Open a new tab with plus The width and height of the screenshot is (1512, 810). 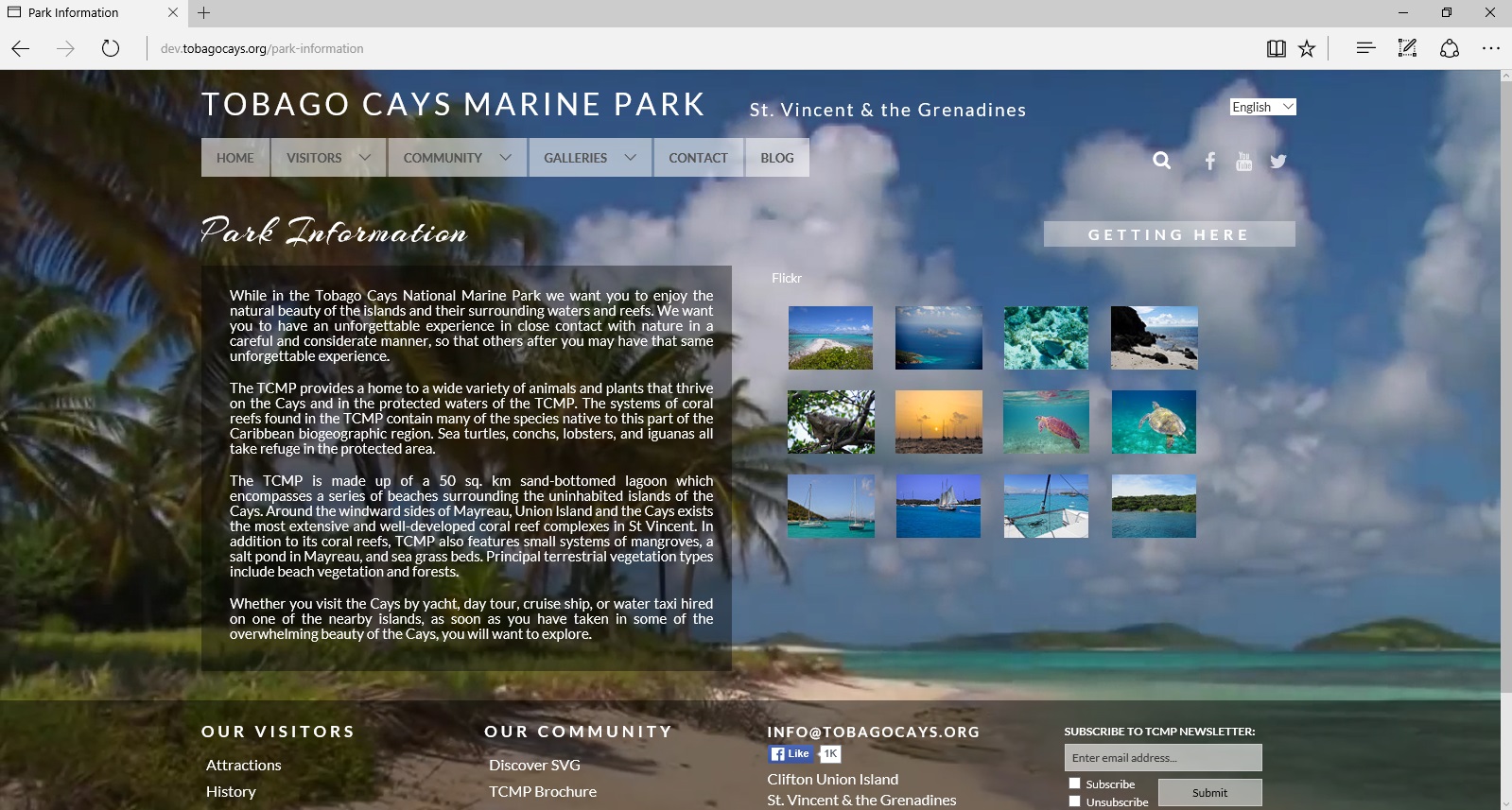pos(204,12)
